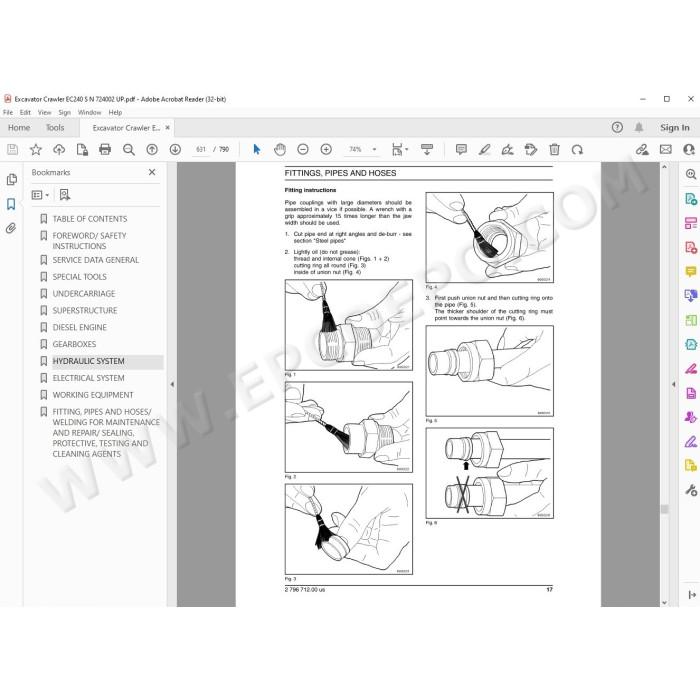The width and height of the screenshot is (700, 700).
Task: Click the upload to cloud icon
Action: pos(59,150)
